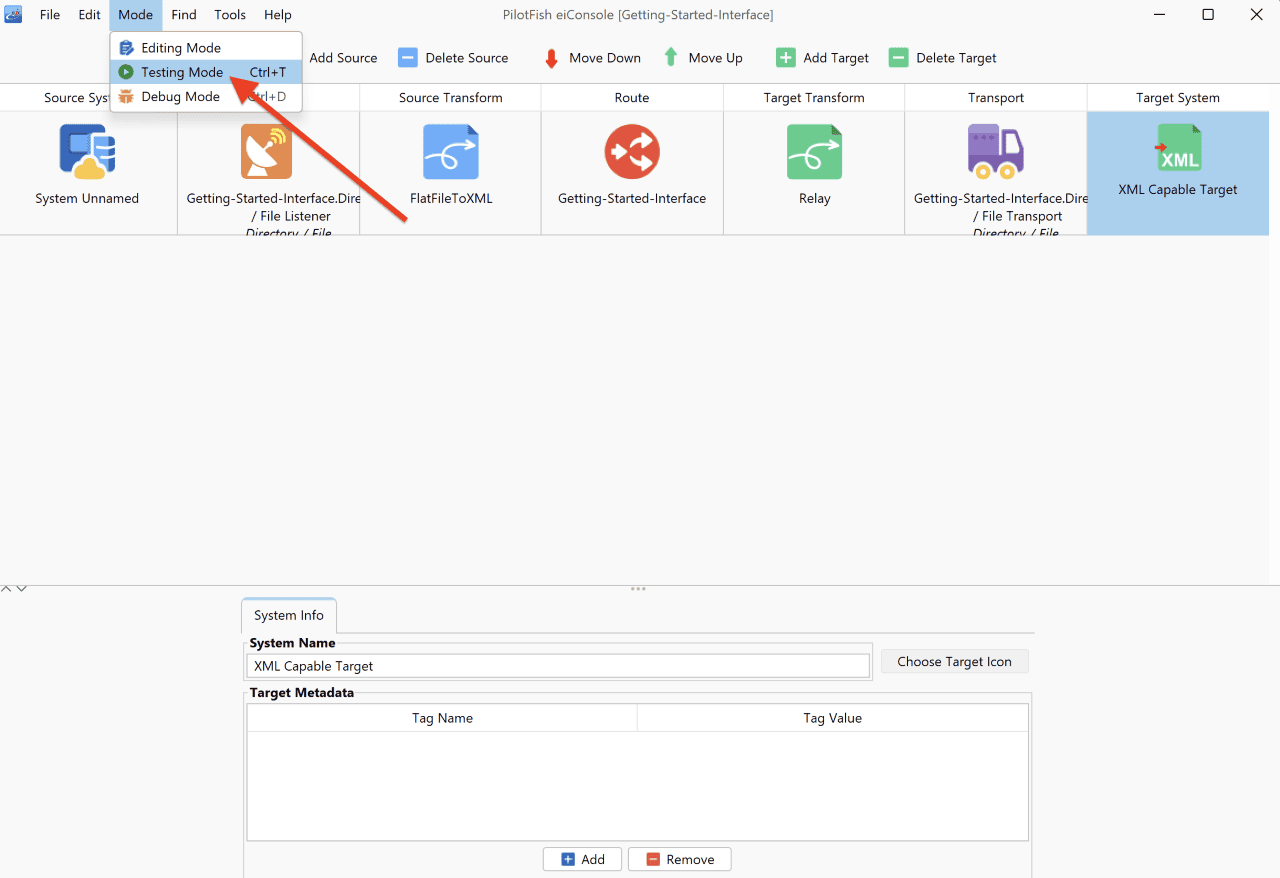Open the Relay target transform icon
Image resolution: width=1280 pixels, height=878 pixels.
coord(814,152)
